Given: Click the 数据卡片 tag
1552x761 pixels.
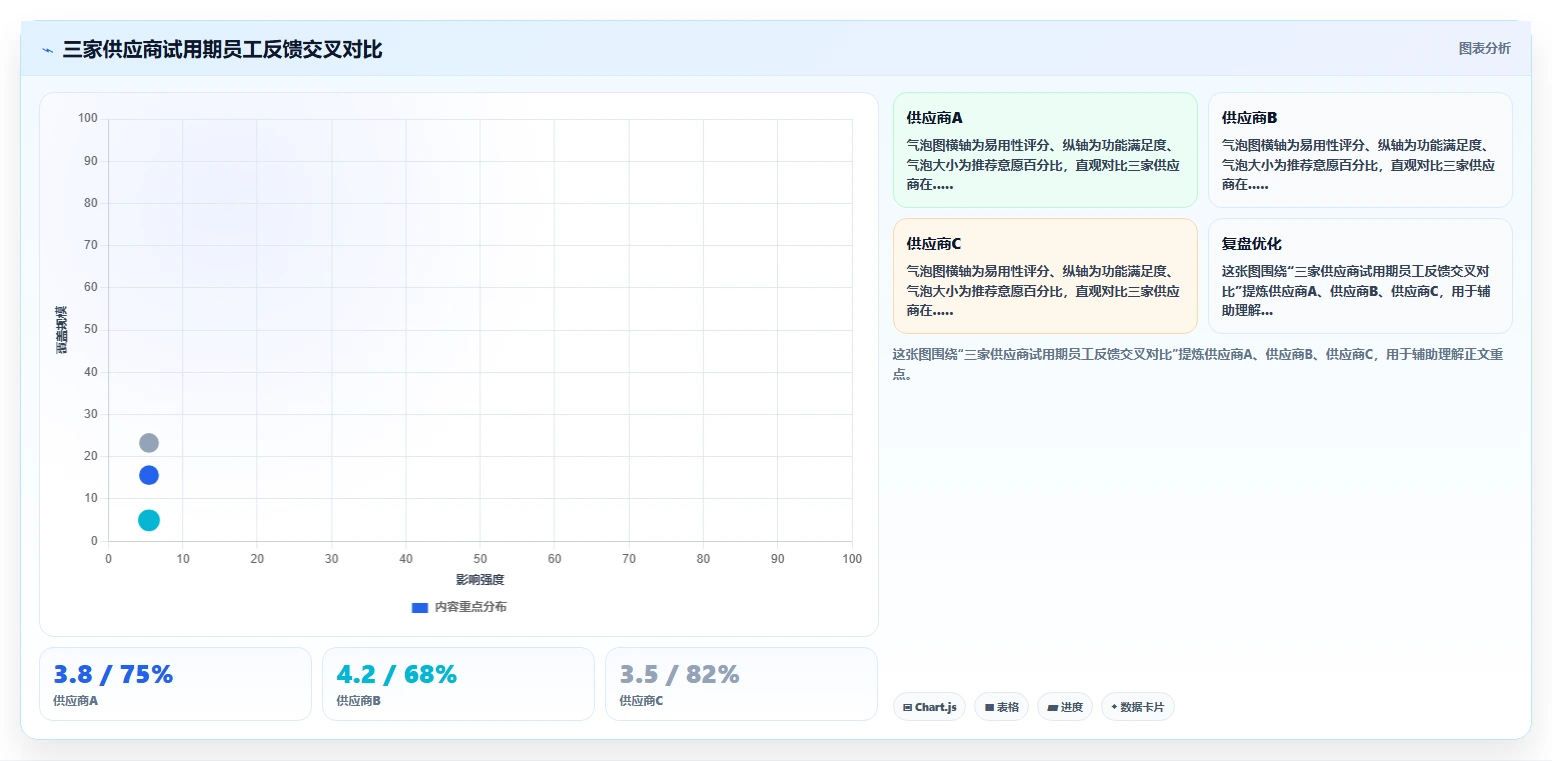Looking at the screenshot, I should (1137, 707).
